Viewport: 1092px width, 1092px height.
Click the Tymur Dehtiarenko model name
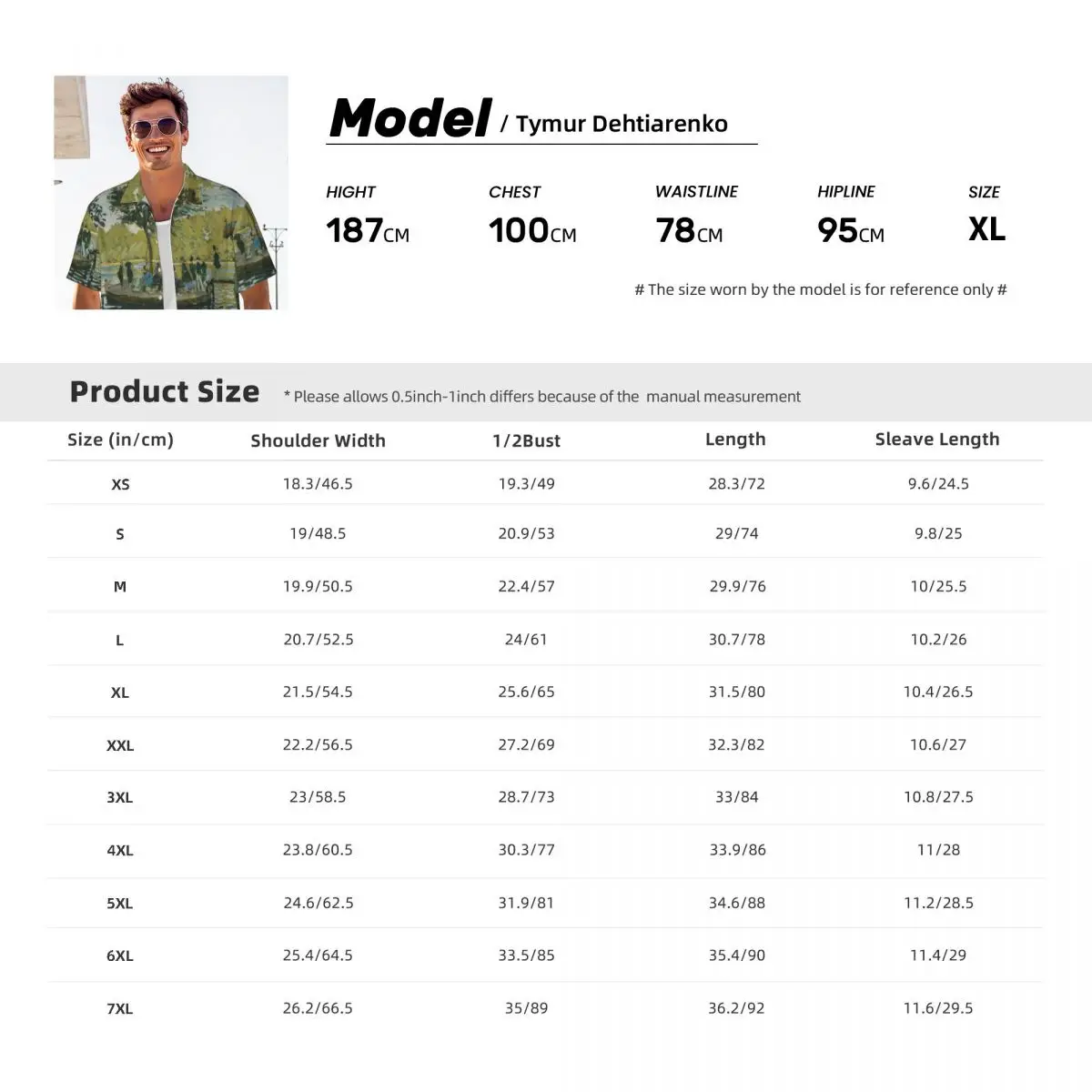(x=622, y=124)
